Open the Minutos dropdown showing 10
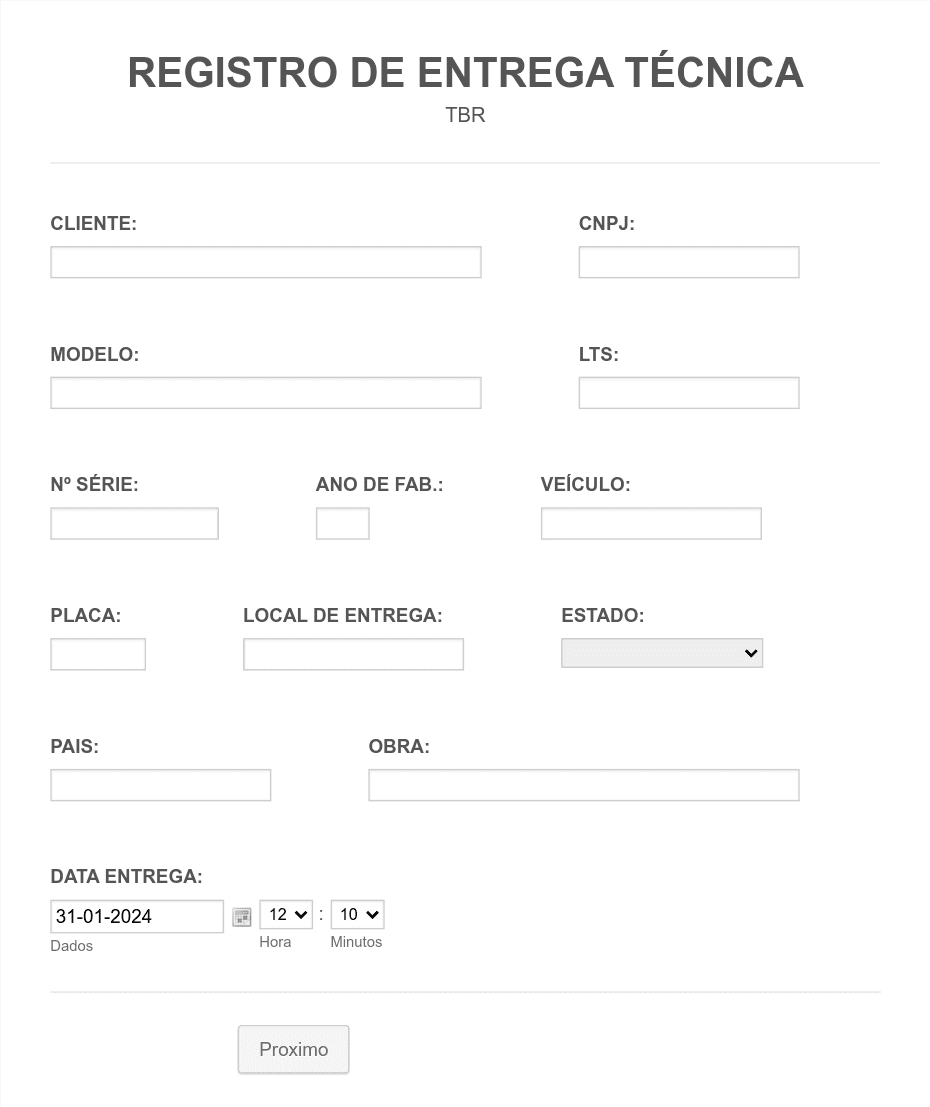Viewport: 930px width, 1107px height. [357, 915]
